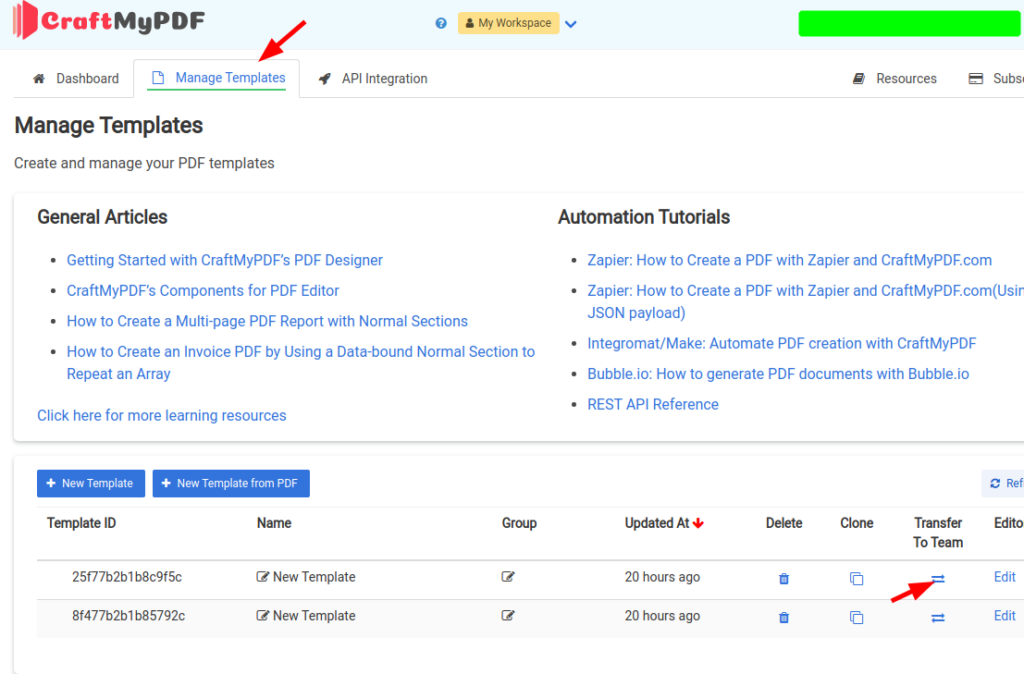Image resolution: width=1024 pixels, height=674 pixels.
Task: Edit template 8f477b2b1b85792c in editor
Action: 1004,615
